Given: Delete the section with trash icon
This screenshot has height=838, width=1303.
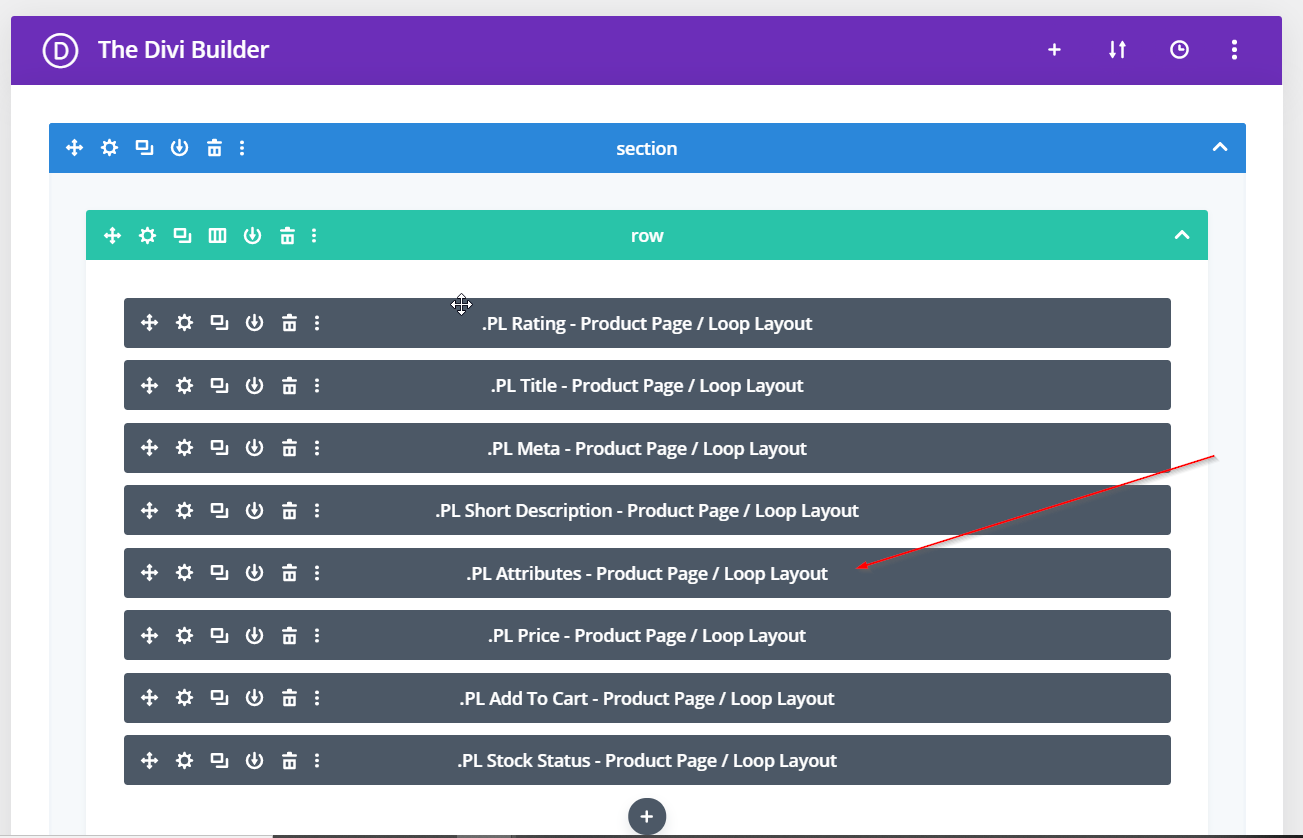Looking at the screenshot, I should coord(214,148).
